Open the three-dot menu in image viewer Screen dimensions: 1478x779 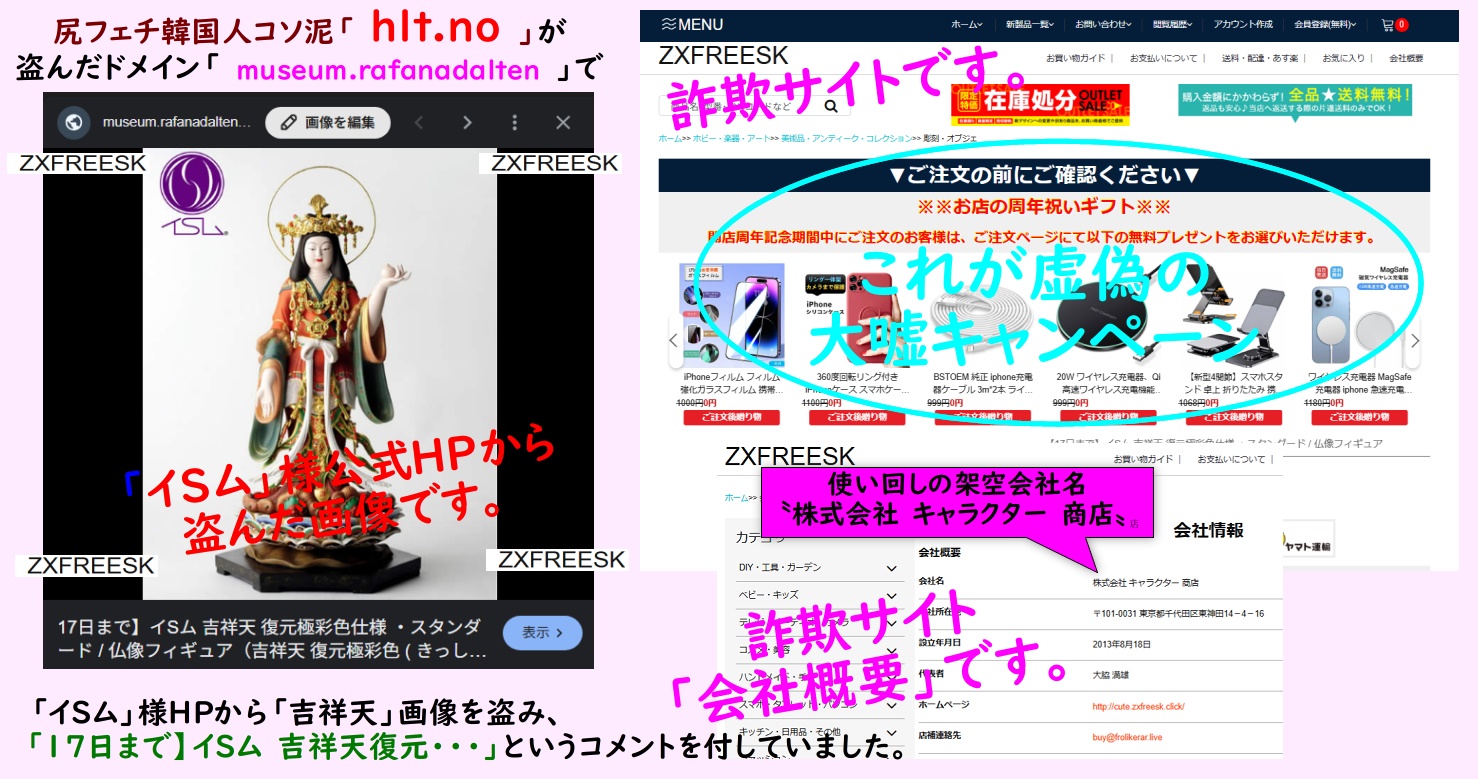pos(515,122)
